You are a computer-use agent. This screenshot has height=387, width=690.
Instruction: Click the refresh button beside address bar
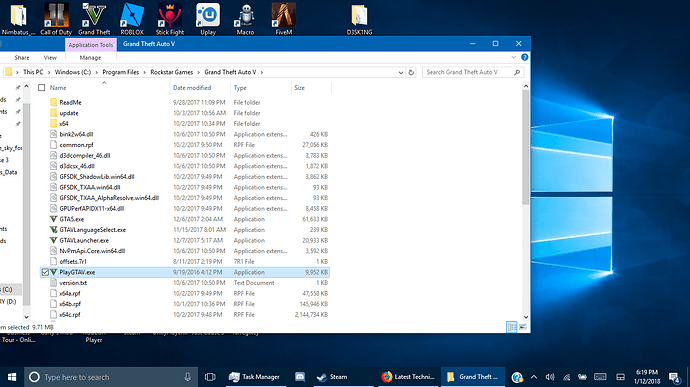pos(411,72)
